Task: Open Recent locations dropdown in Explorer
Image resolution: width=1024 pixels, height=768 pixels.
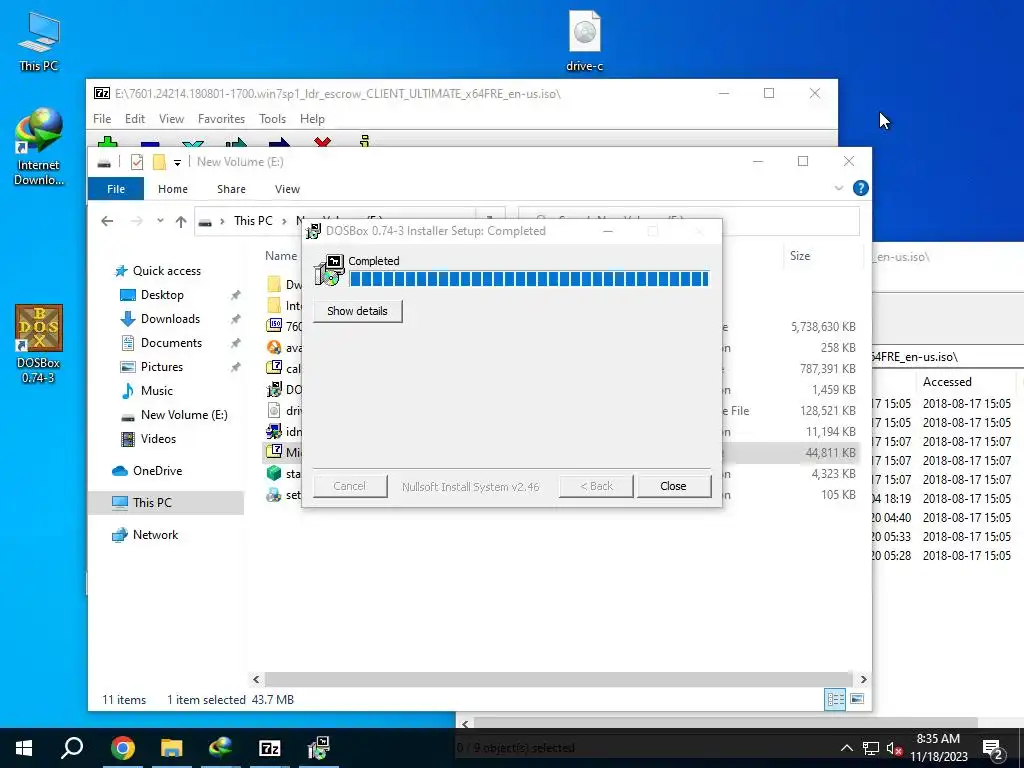Action: (160, 221)
